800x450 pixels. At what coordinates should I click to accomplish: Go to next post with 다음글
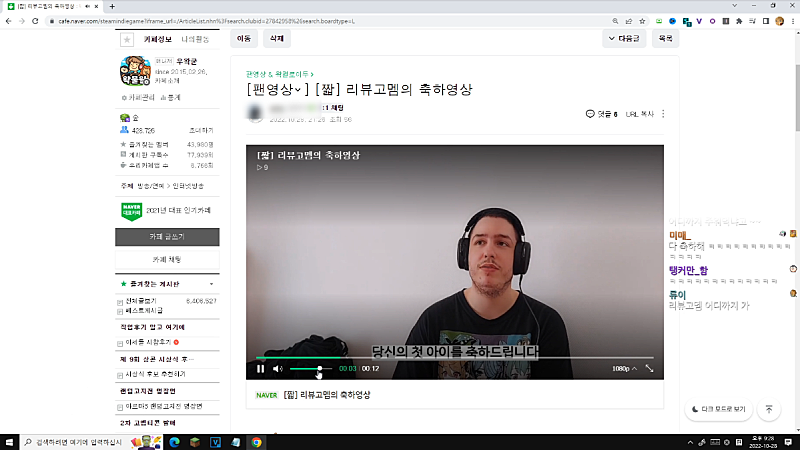[624, 38]
